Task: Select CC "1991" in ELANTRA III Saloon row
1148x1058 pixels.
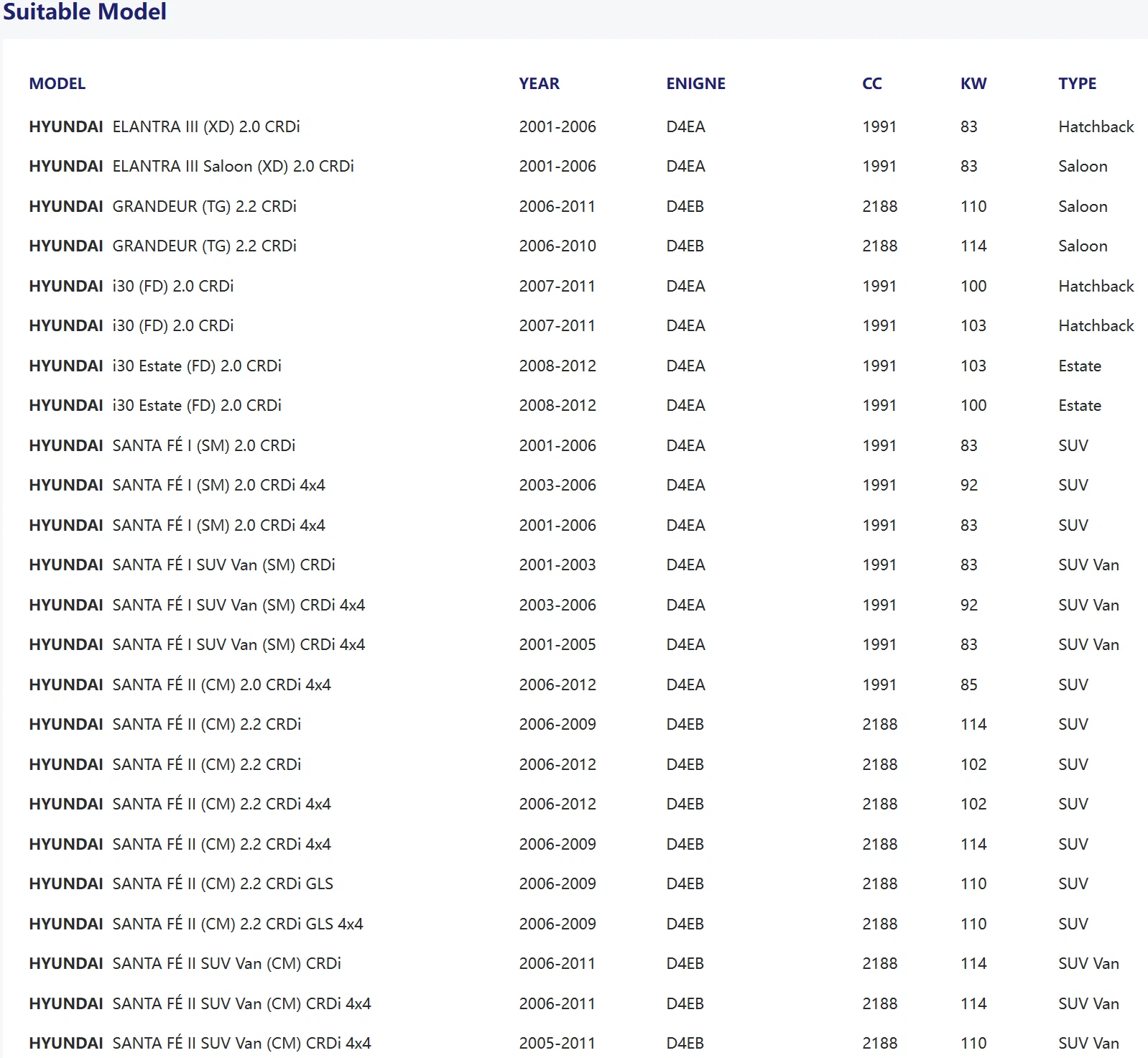Action: click(879, 167)
